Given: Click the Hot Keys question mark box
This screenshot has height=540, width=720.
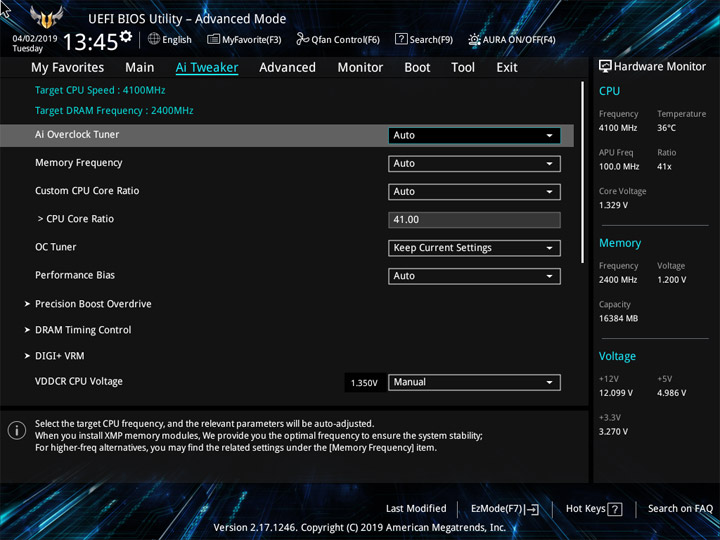Looking at the screenshot, I should click(x=615, y=509).
